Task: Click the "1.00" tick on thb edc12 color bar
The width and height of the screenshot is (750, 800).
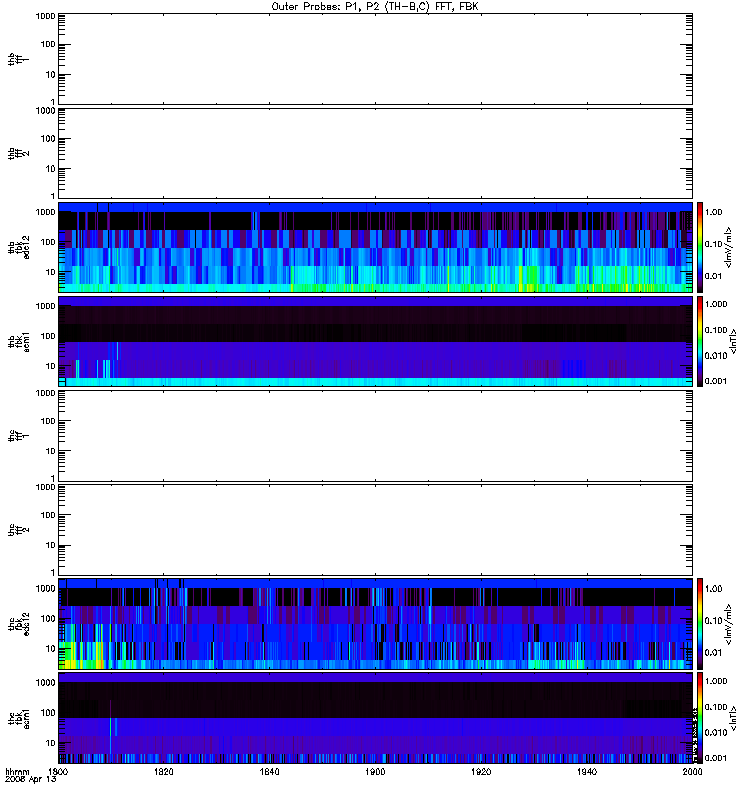Action: (713, 212)
